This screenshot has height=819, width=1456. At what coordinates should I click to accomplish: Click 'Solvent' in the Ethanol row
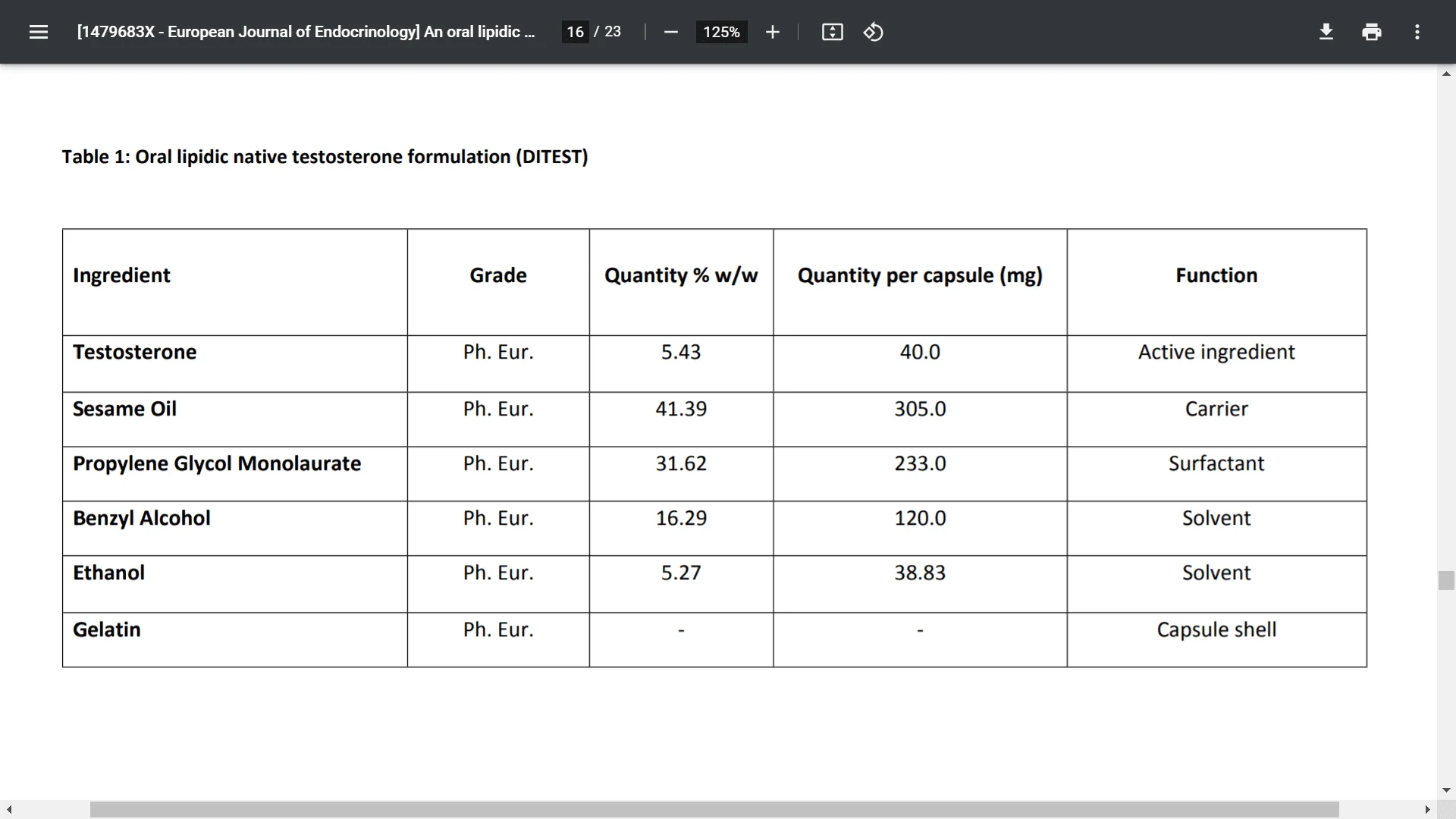(1216, 573)
